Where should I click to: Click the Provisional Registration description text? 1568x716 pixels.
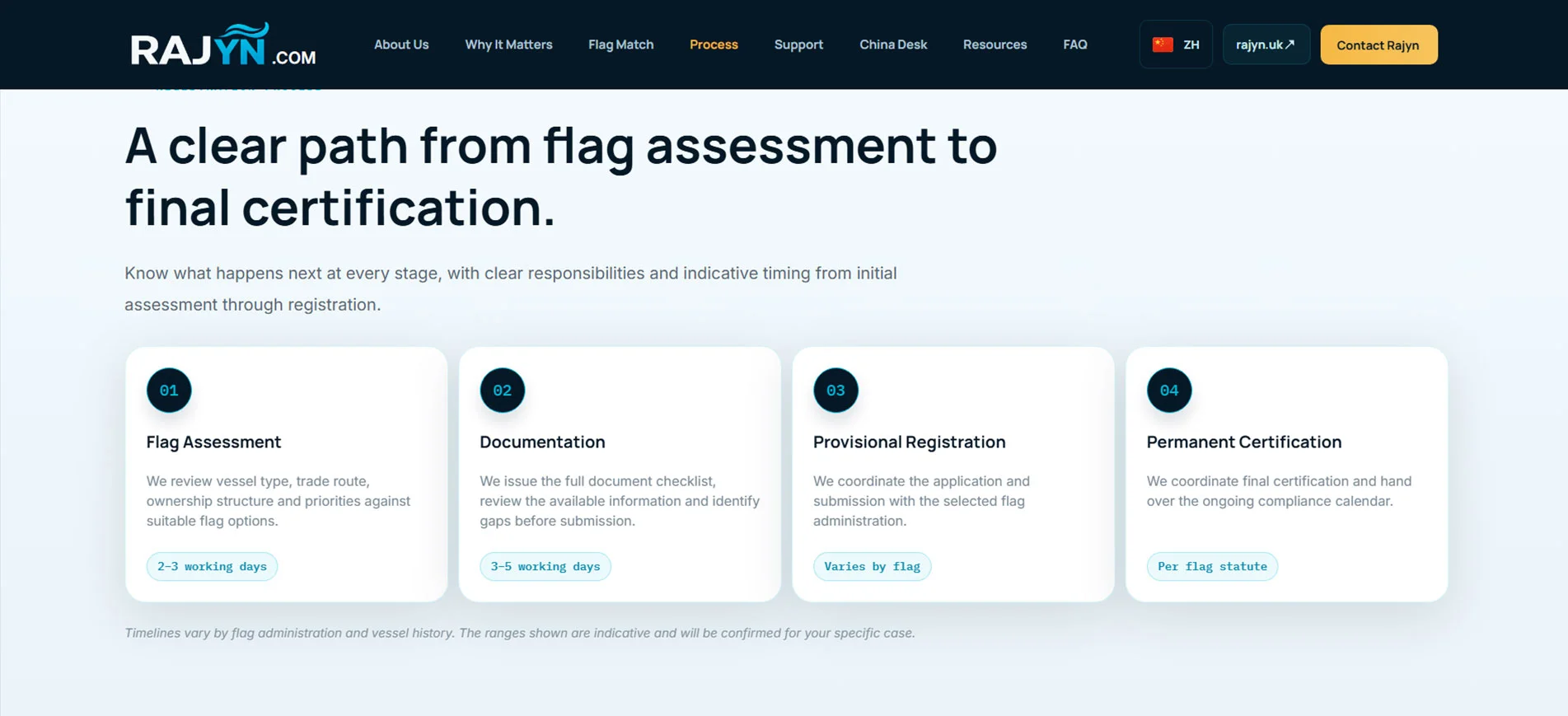pyautogui.click(x=921, y=501)
